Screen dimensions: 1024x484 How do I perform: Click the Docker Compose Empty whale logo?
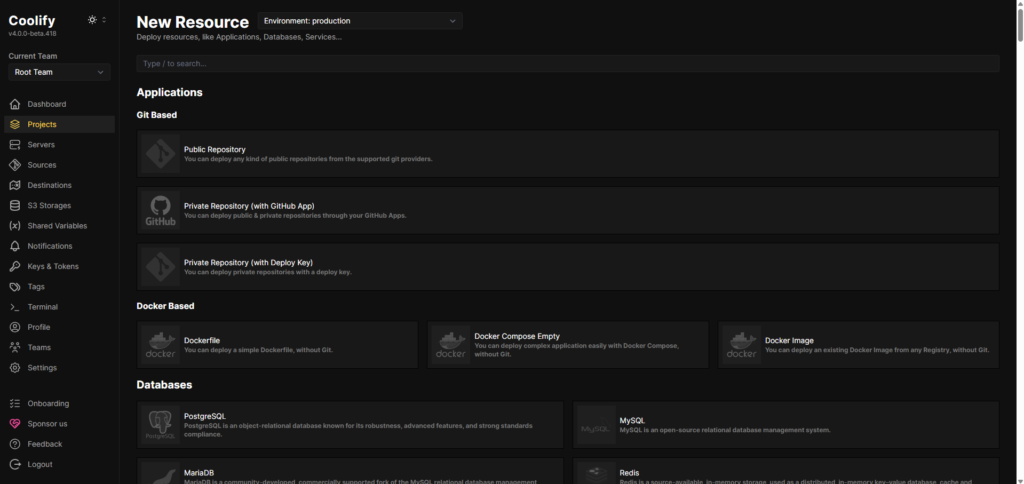451,345
